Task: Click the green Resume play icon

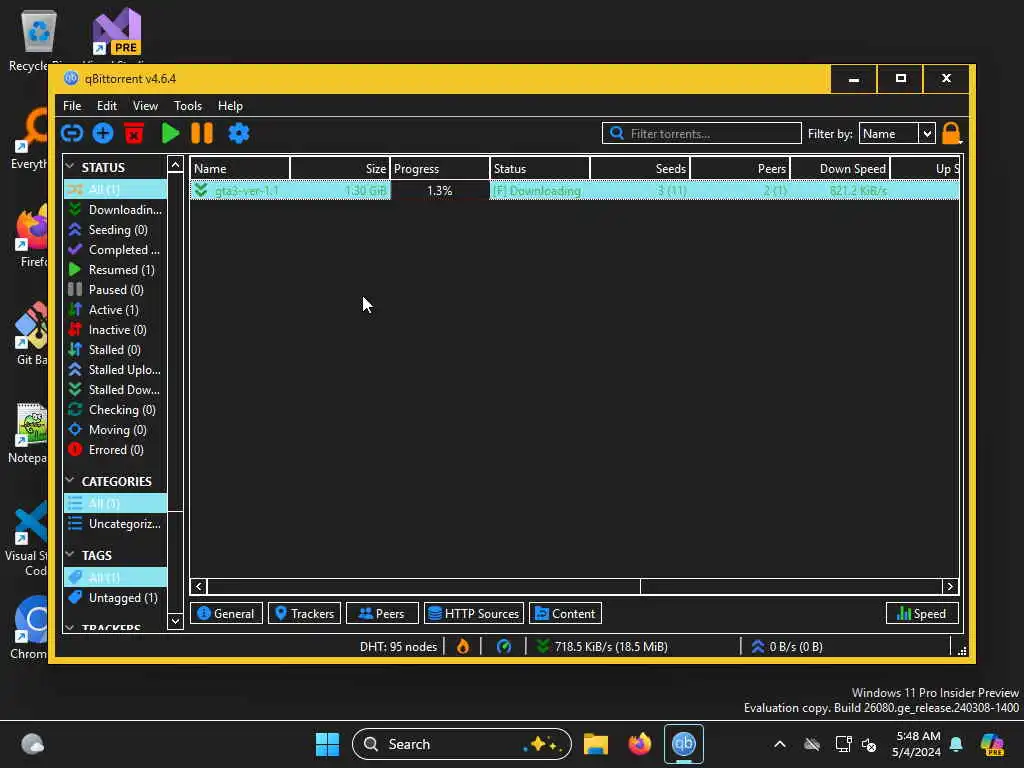Action: click(x=170, y=133)
